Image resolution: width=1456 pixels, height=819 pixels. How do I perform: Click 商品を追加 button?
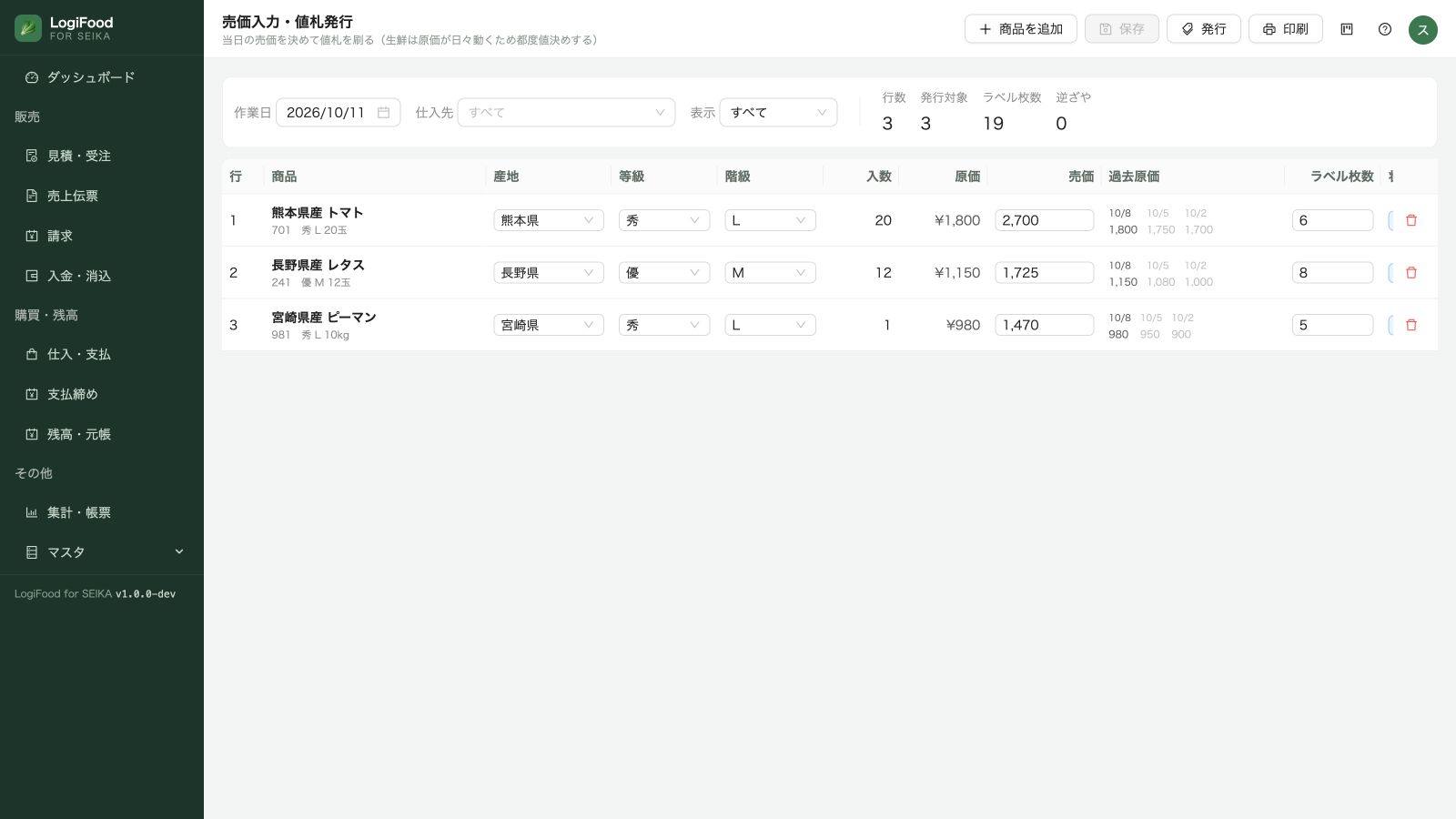click(x=1021, y=29)
